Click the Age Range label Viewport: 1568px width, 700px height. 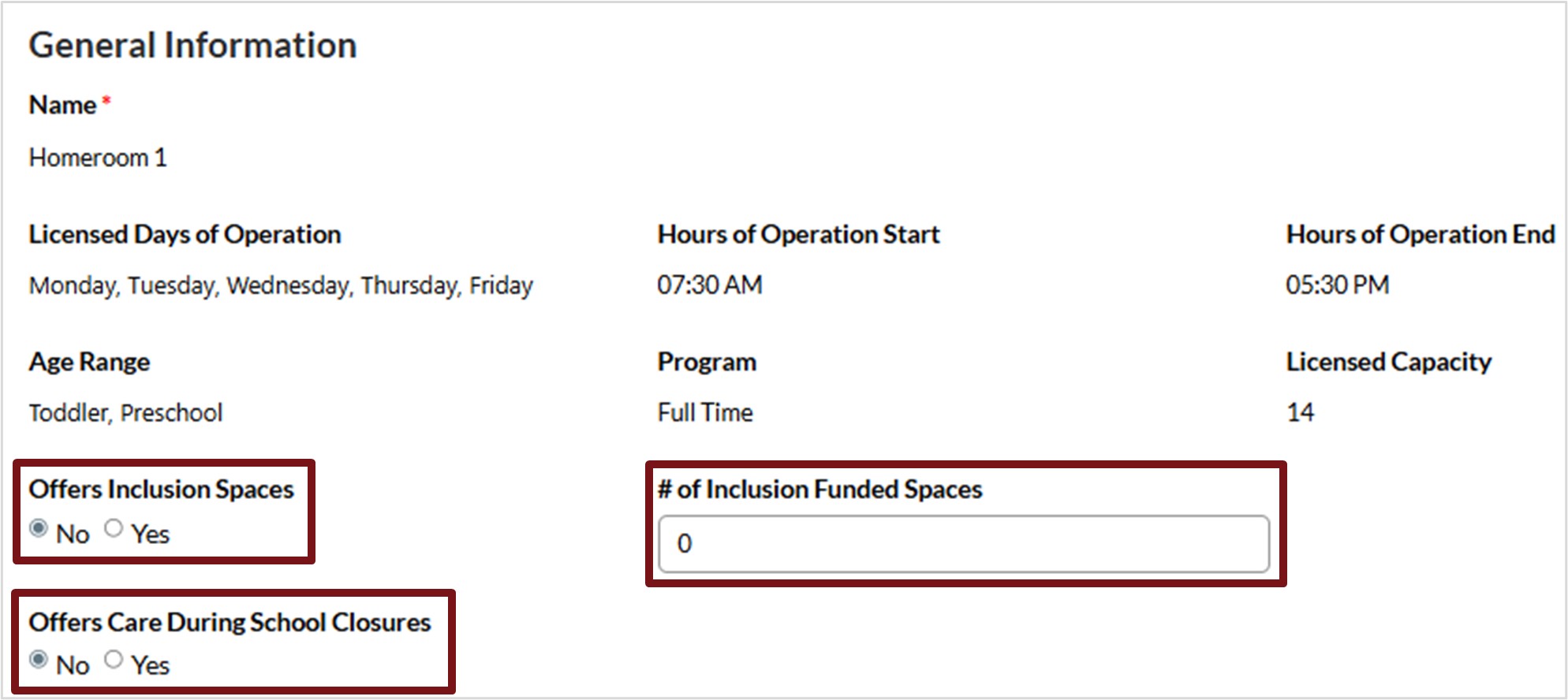[89, 362]
